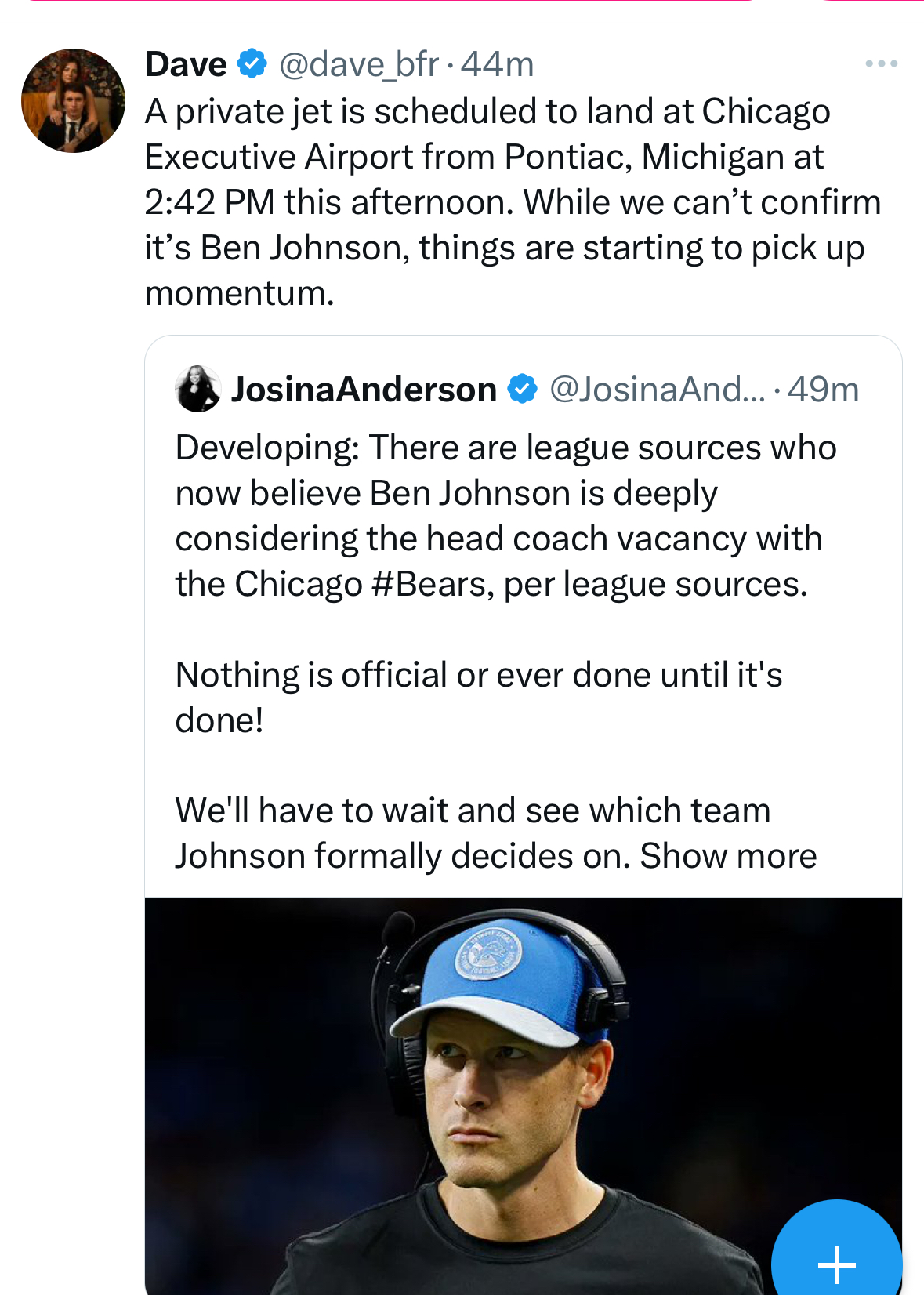View the coach photo with headset
The width and height of the screenshot is (924, 1295).
524,1096
